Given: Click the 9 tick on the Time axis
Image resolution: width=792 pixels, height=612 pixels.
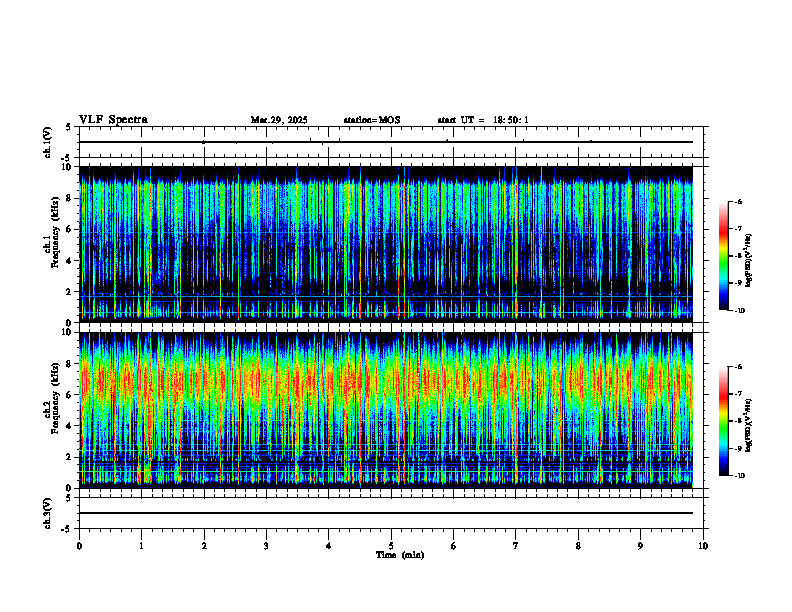Looking at the screenshot, I should pos(640,546).
